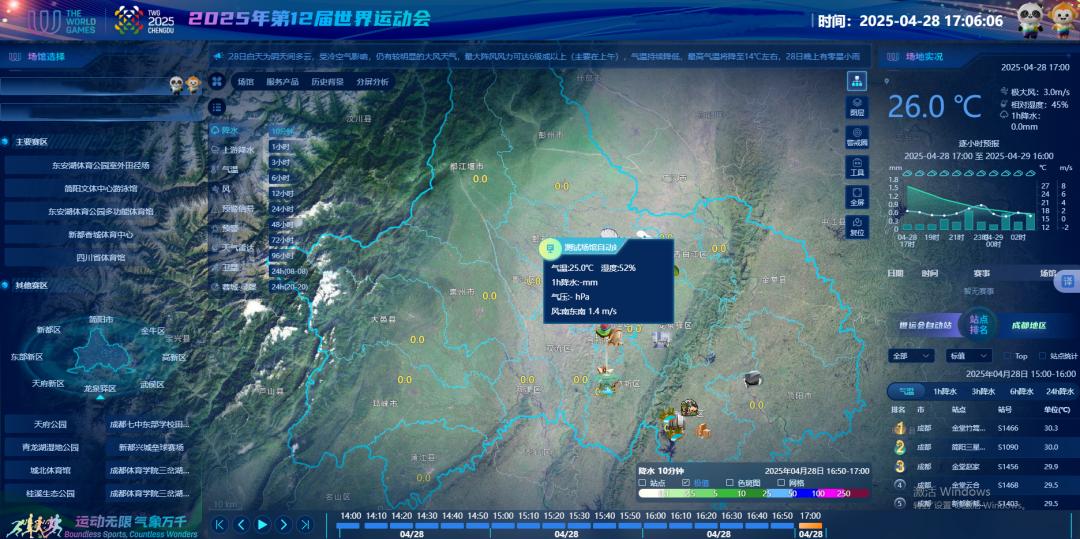Open the 全部 dropdown in ranking panel
The height and width of the screenshot is (539, 1080).
pyautogui.click(x=911, y=356)
